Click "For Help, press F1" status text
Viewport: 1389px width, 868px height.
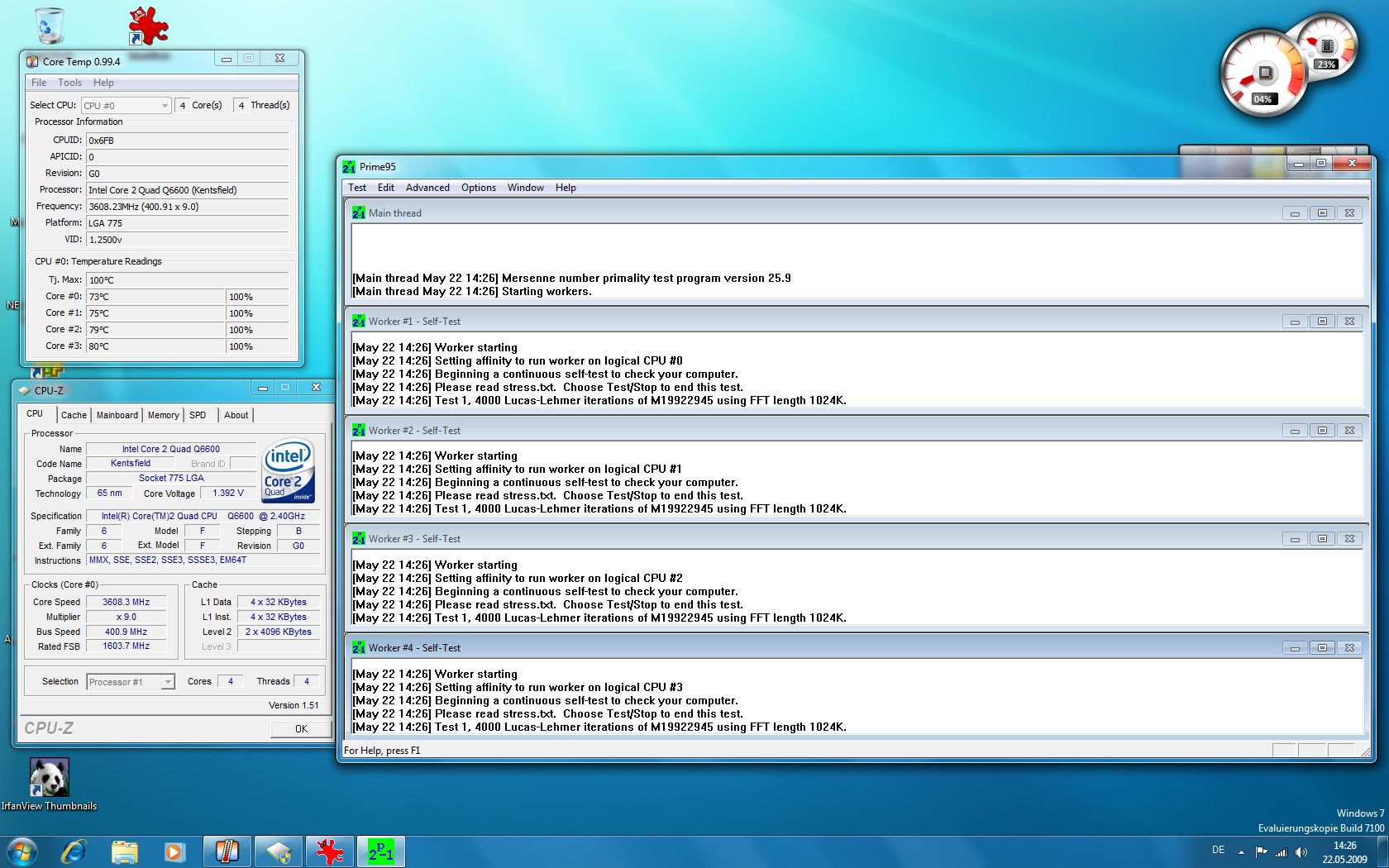click(382, 751)
